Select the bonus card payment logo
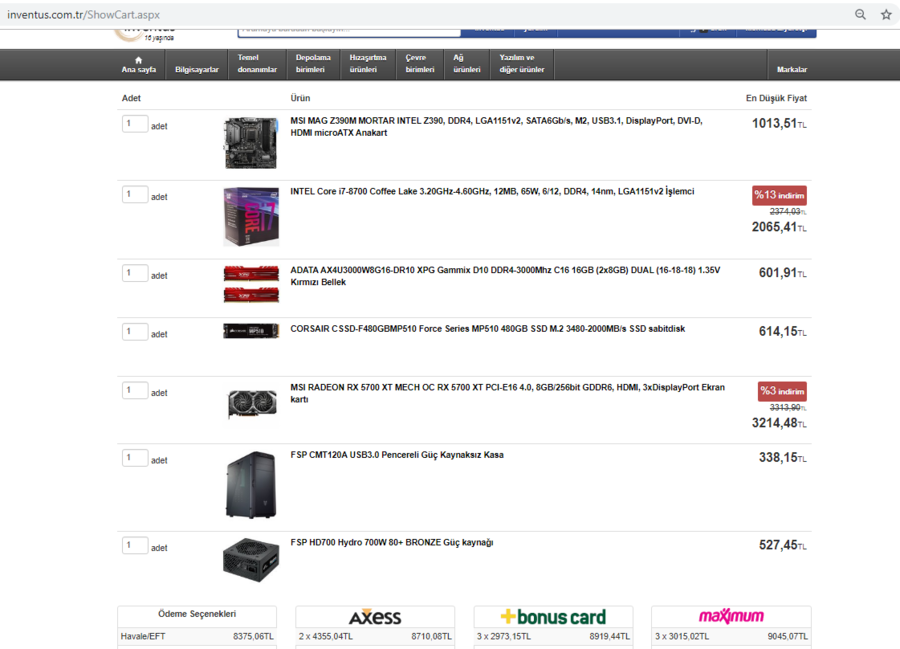Viewport: 900px width, 649px height. [x=553, y=617]
